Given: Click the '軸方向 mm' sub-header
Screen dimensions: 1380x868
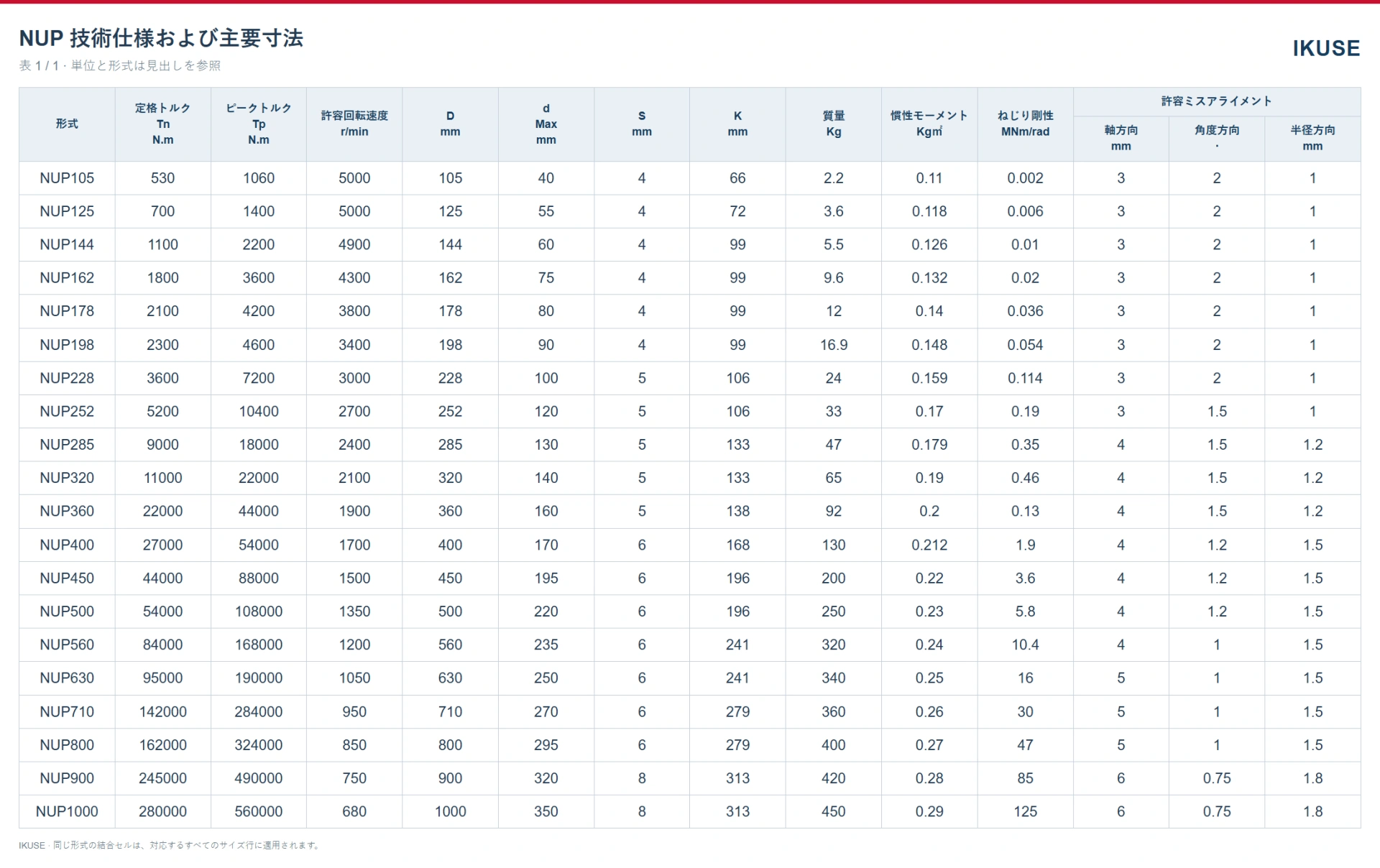Looking at the screenshot, I should [1121, 138].
